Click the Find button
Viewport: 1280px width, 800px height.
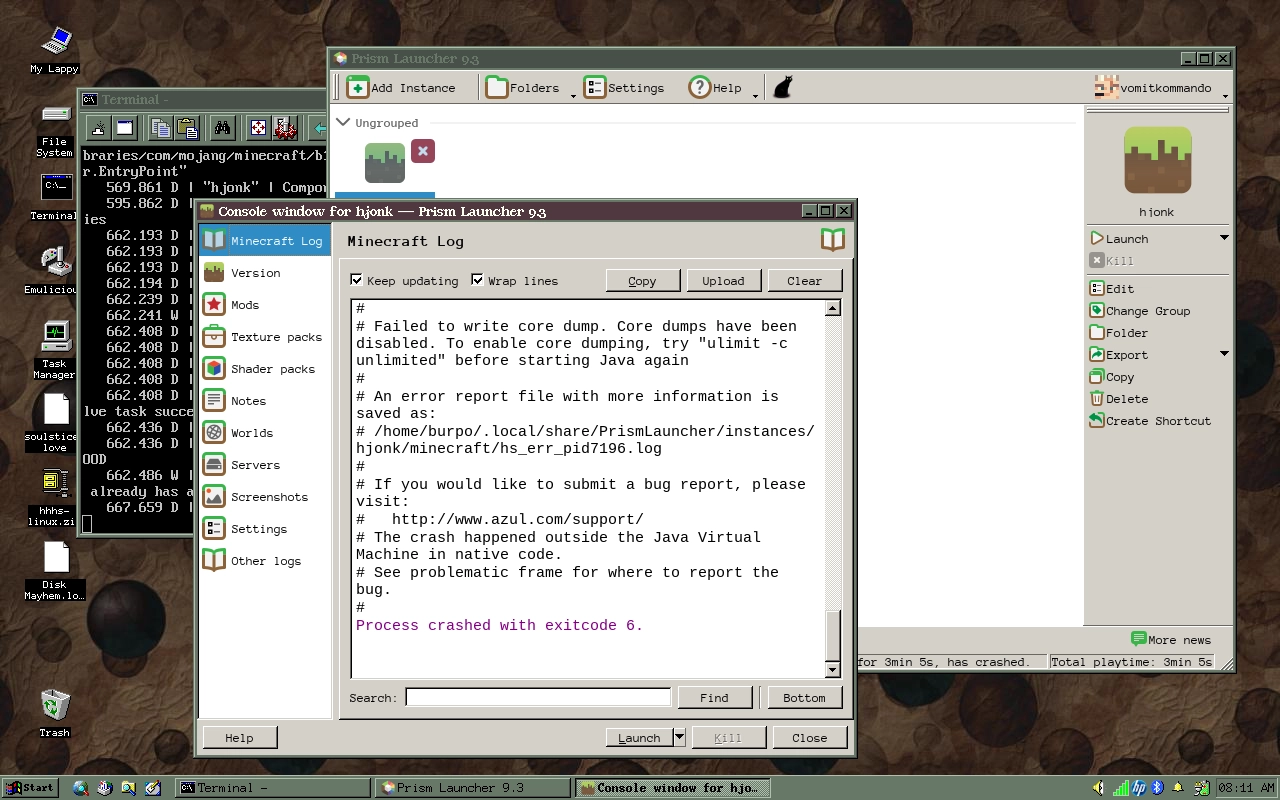(714, 697)
